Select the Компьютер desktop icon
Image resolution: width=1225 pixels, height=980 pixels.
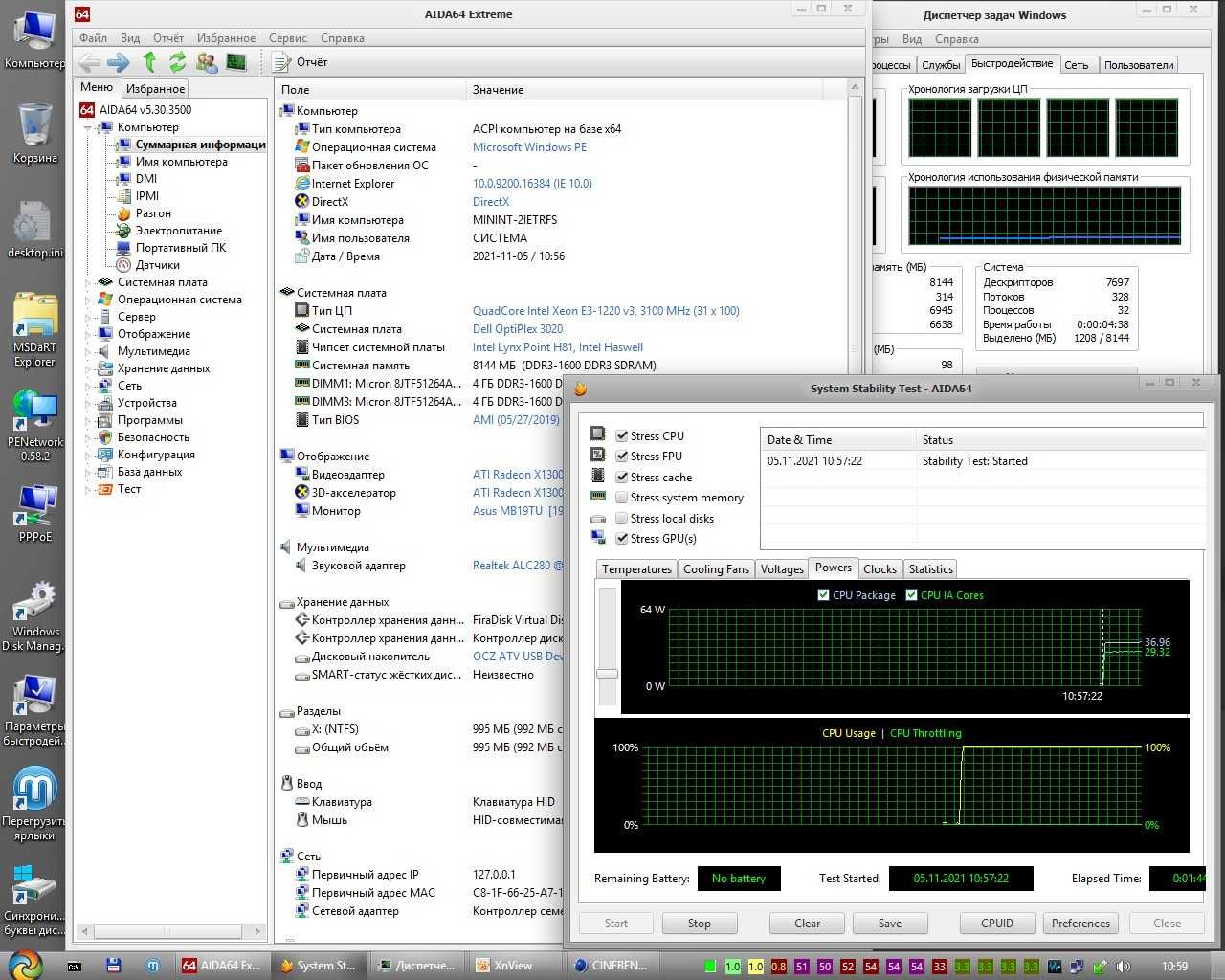pyautogui.click(x=35, y=40)
